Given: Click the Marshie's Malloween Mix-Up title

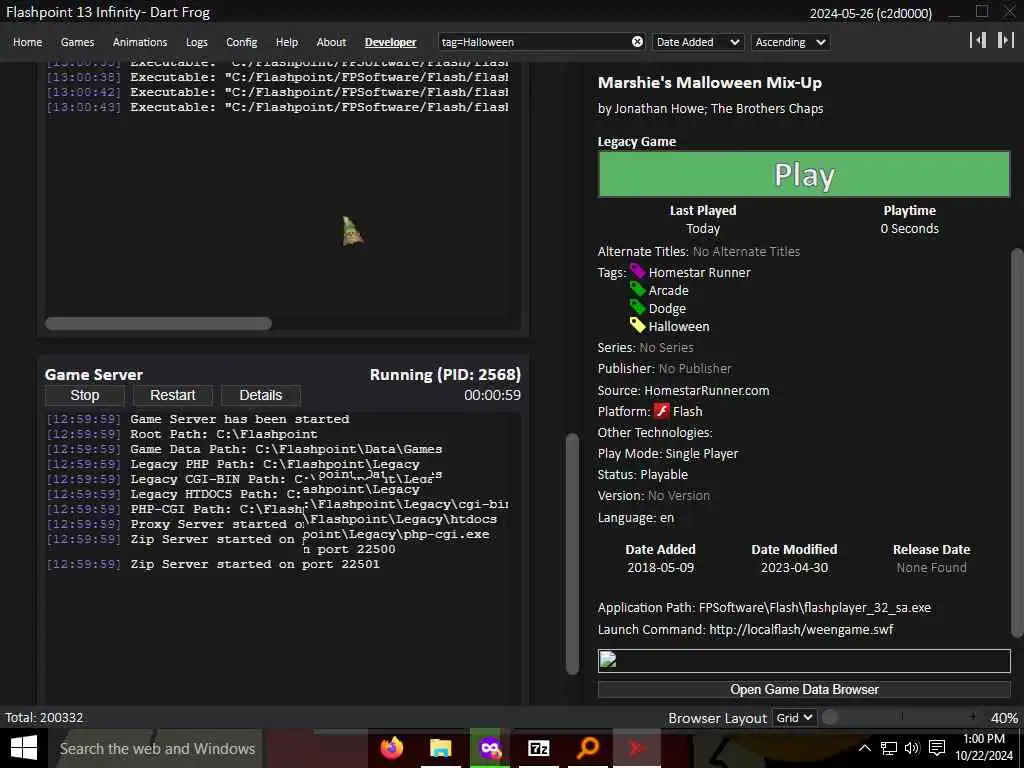Looking at the screenshot, I should [x=710, y=83].
